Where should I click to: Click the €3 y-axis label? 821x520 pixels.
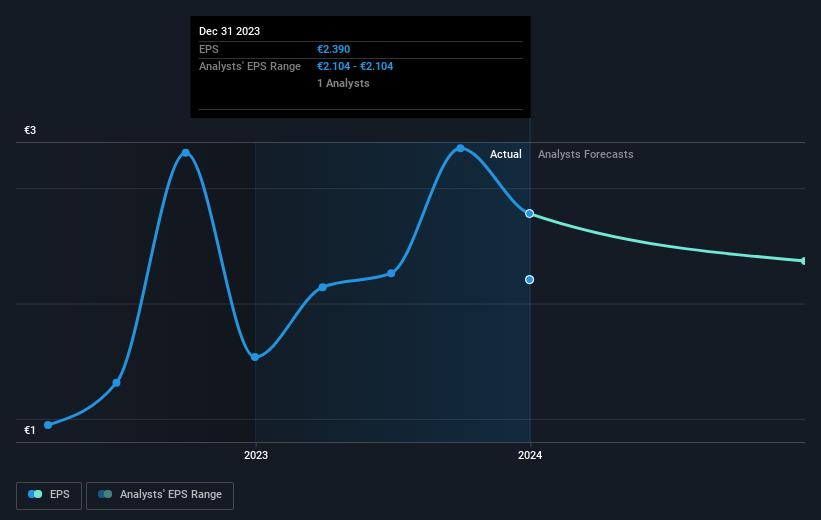(x=30, y=130)
